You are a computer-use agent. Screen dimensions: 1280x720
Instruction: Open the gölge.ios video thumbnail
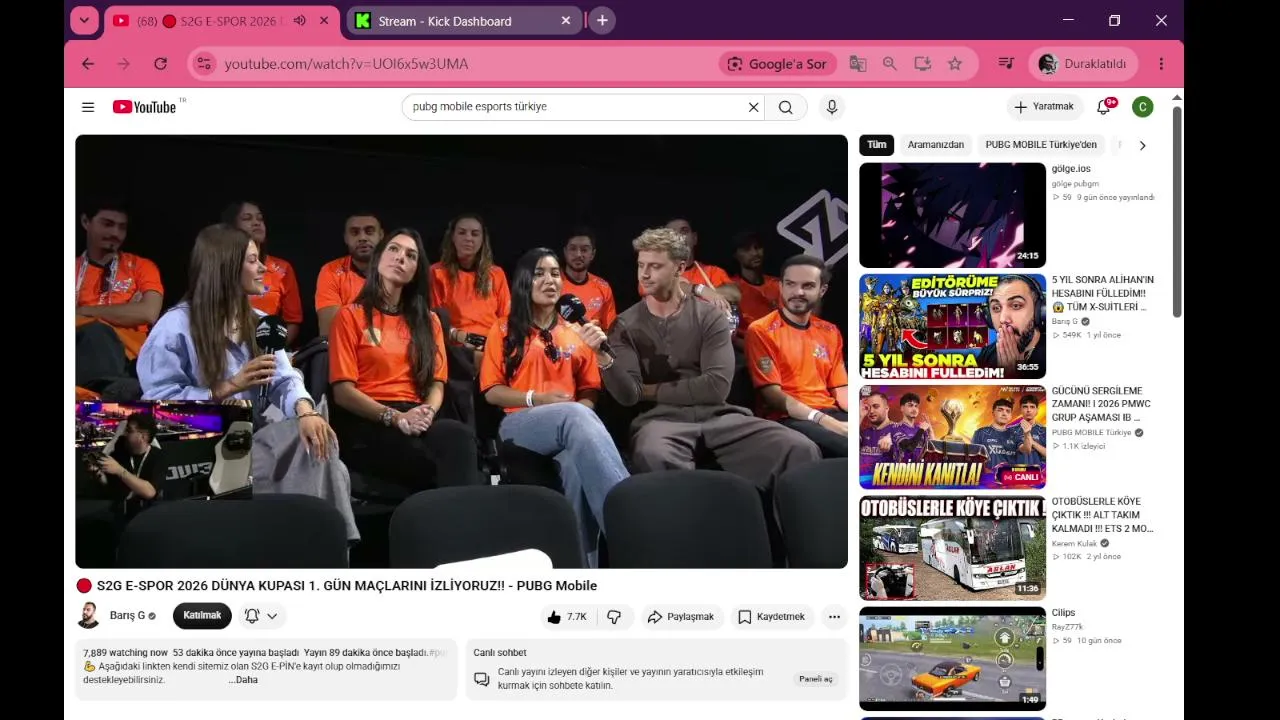952,216
